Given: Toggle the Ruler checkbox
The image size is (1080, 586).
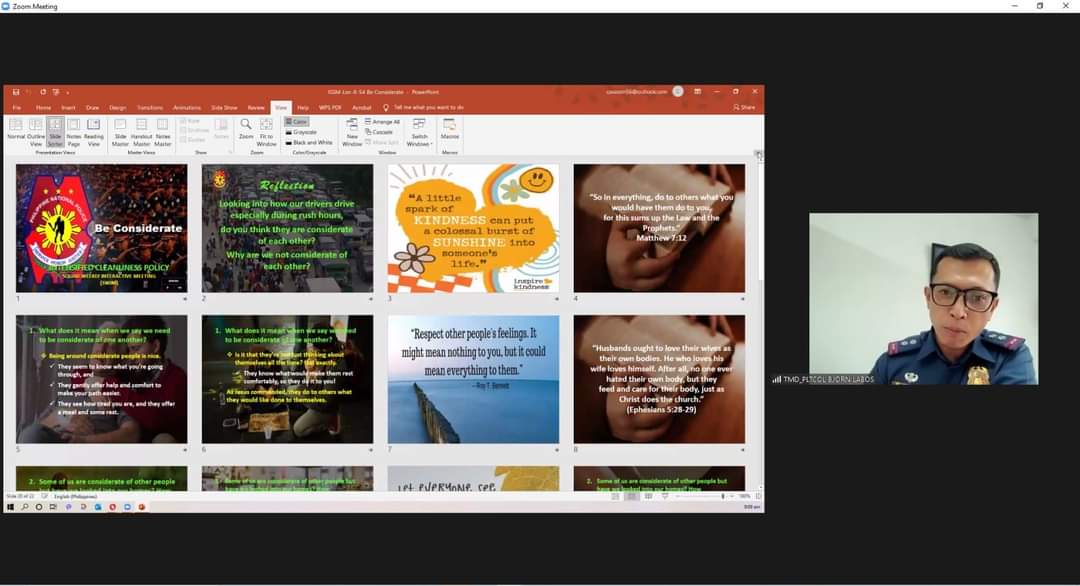Looking at the screenshot, I should click(190, 121).
